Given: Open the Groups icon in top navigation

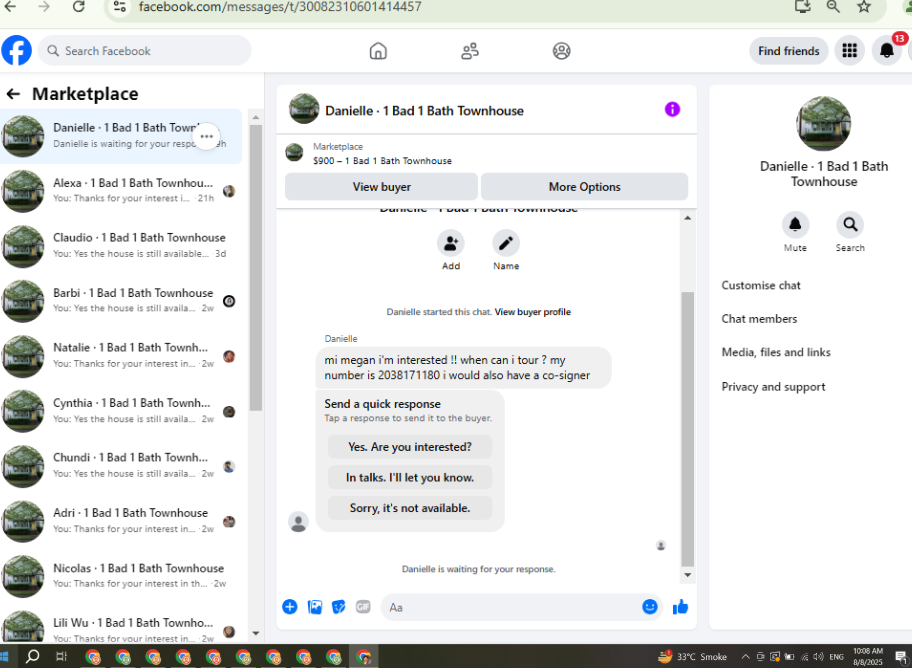Looking at the screenshot, I should pyautogui.click(x=561, y=51).
